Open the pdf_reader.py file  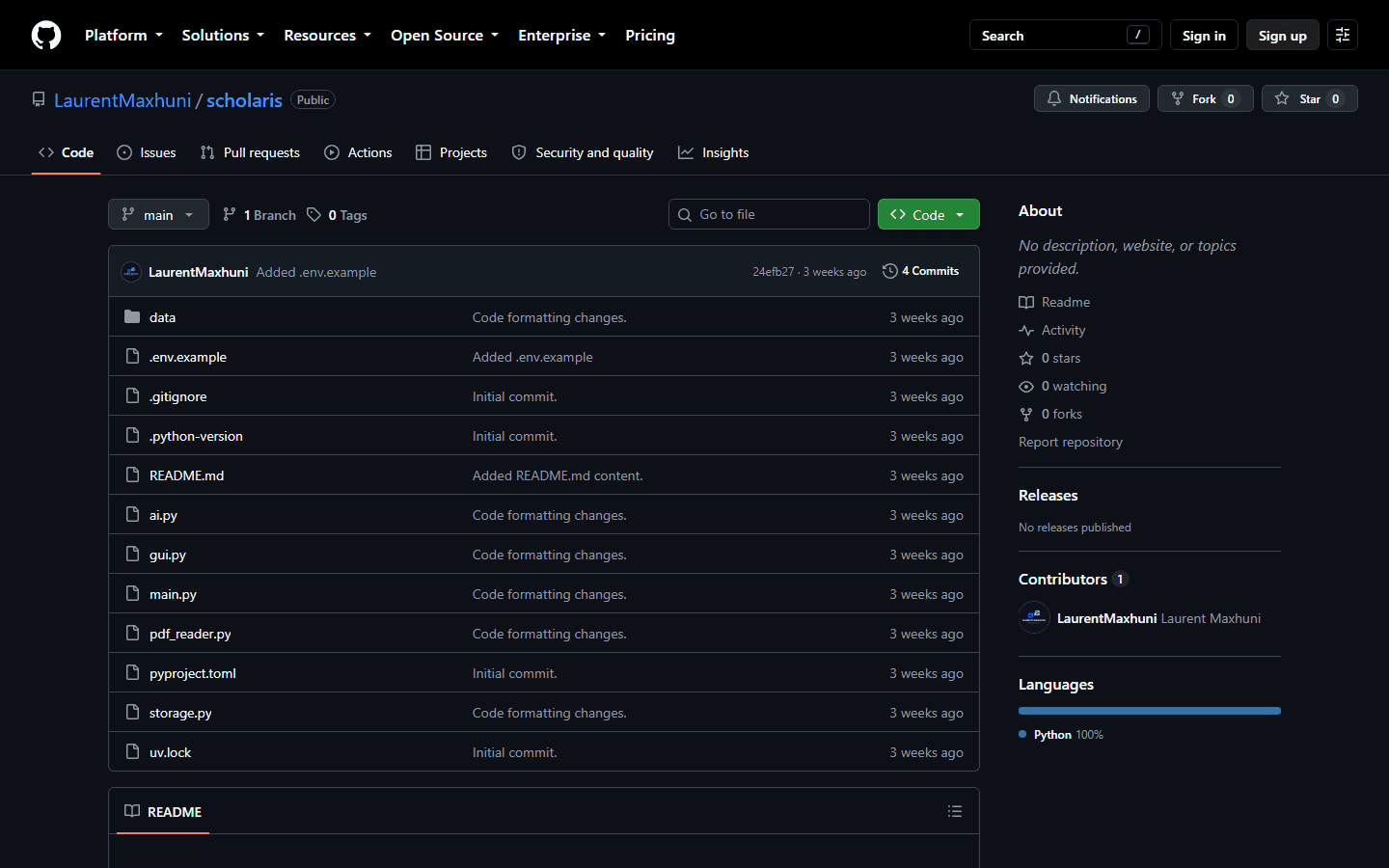coord(190,634)
